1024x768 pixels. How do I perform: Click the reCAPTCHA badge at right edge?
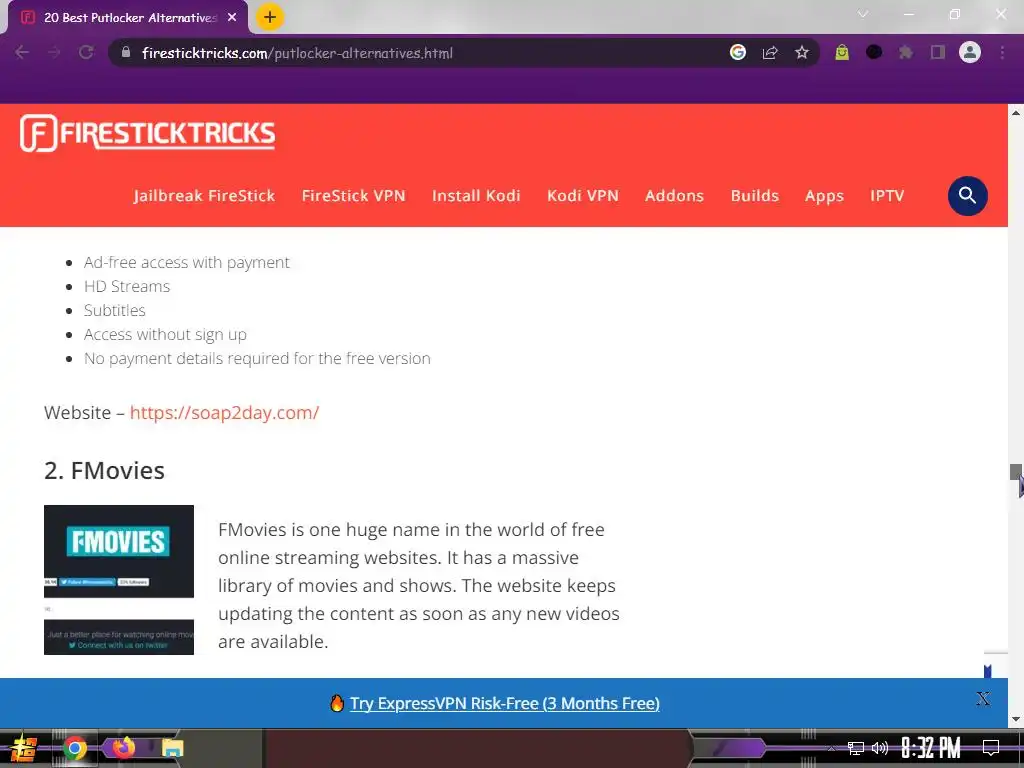click(x=995, y=665)
